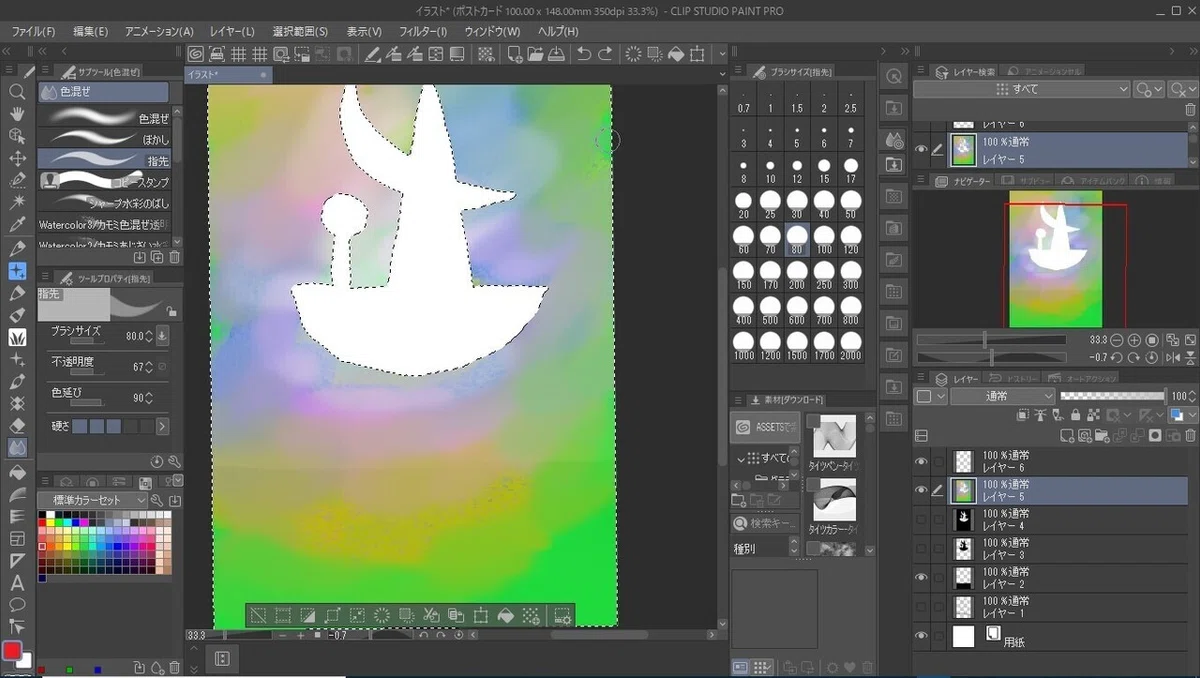Open the すべて dropdown in layer search
This screenshot has height=678, width=1200.
[1022, 89]
